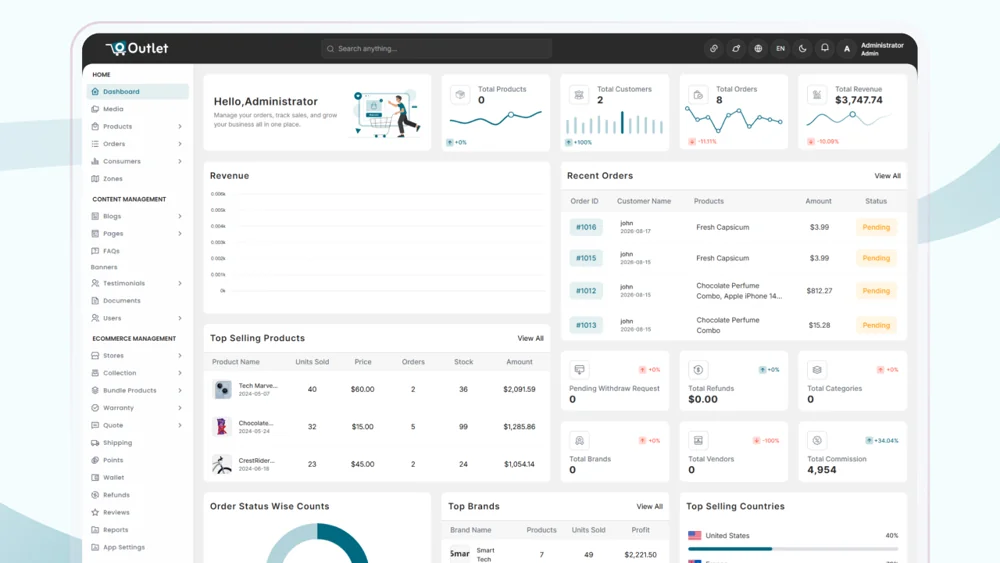Viewport: 1000px width, 563px height.
Task: Open order #1012
Action: click(586, 291)
